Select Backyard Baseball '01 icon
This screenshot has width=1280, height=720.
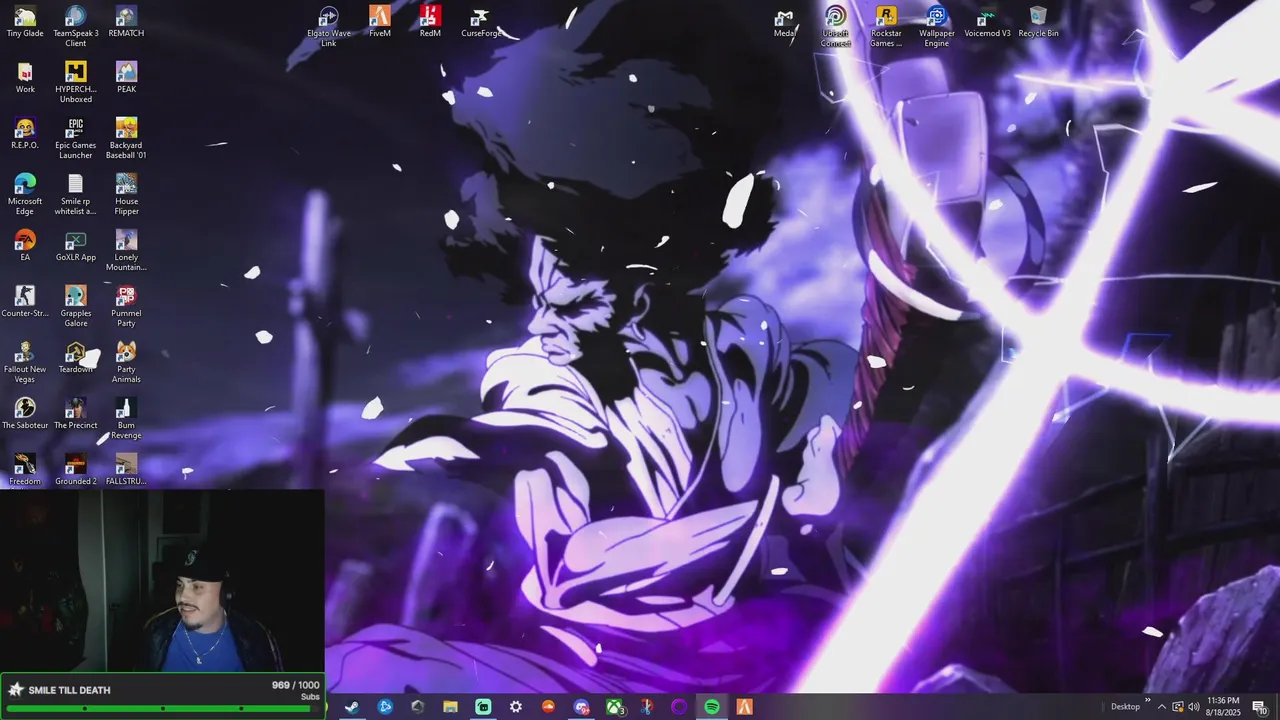coord(126,139)
